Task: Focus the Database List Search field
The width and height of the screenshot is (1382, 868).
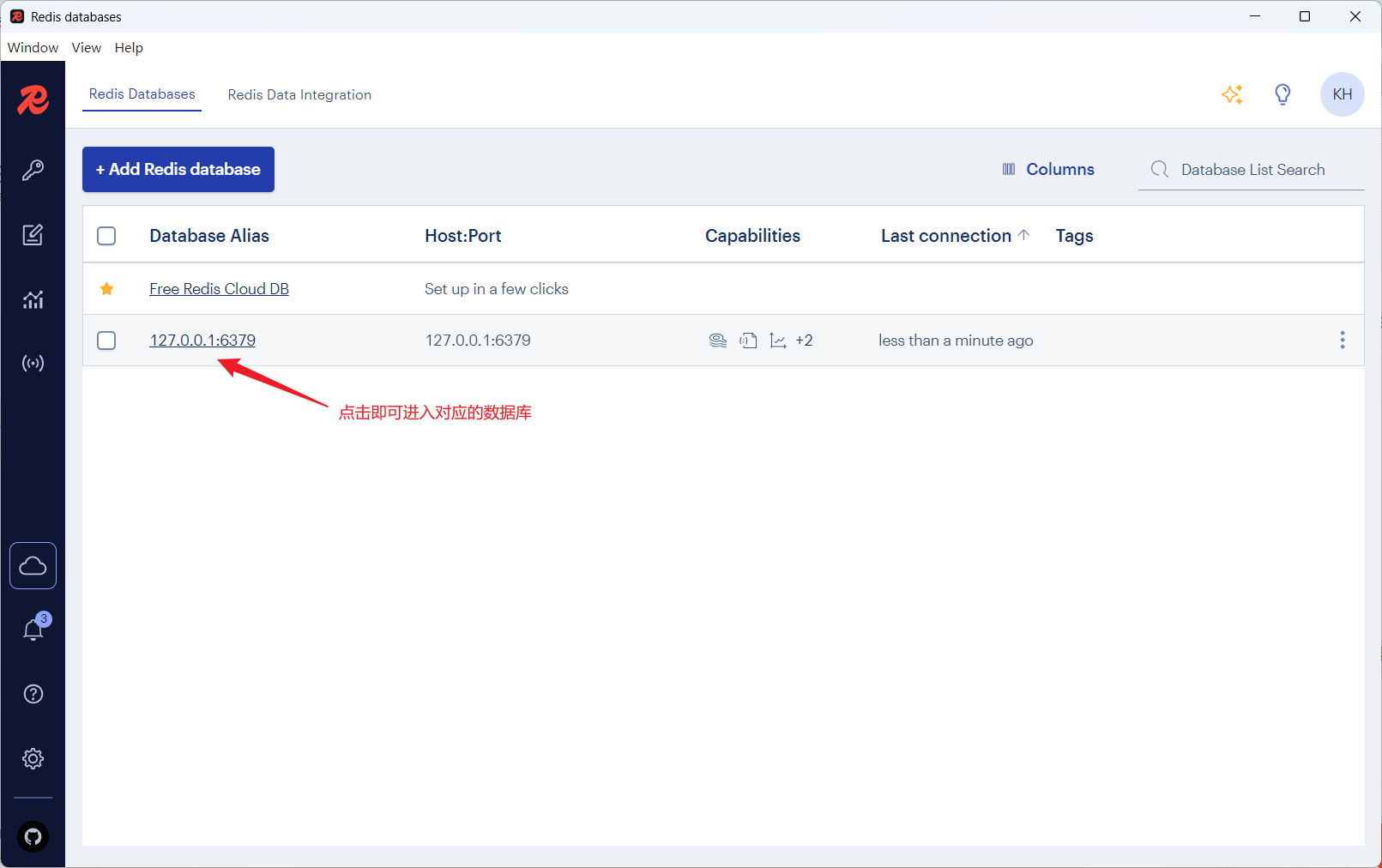Action: click(1252, 169)
